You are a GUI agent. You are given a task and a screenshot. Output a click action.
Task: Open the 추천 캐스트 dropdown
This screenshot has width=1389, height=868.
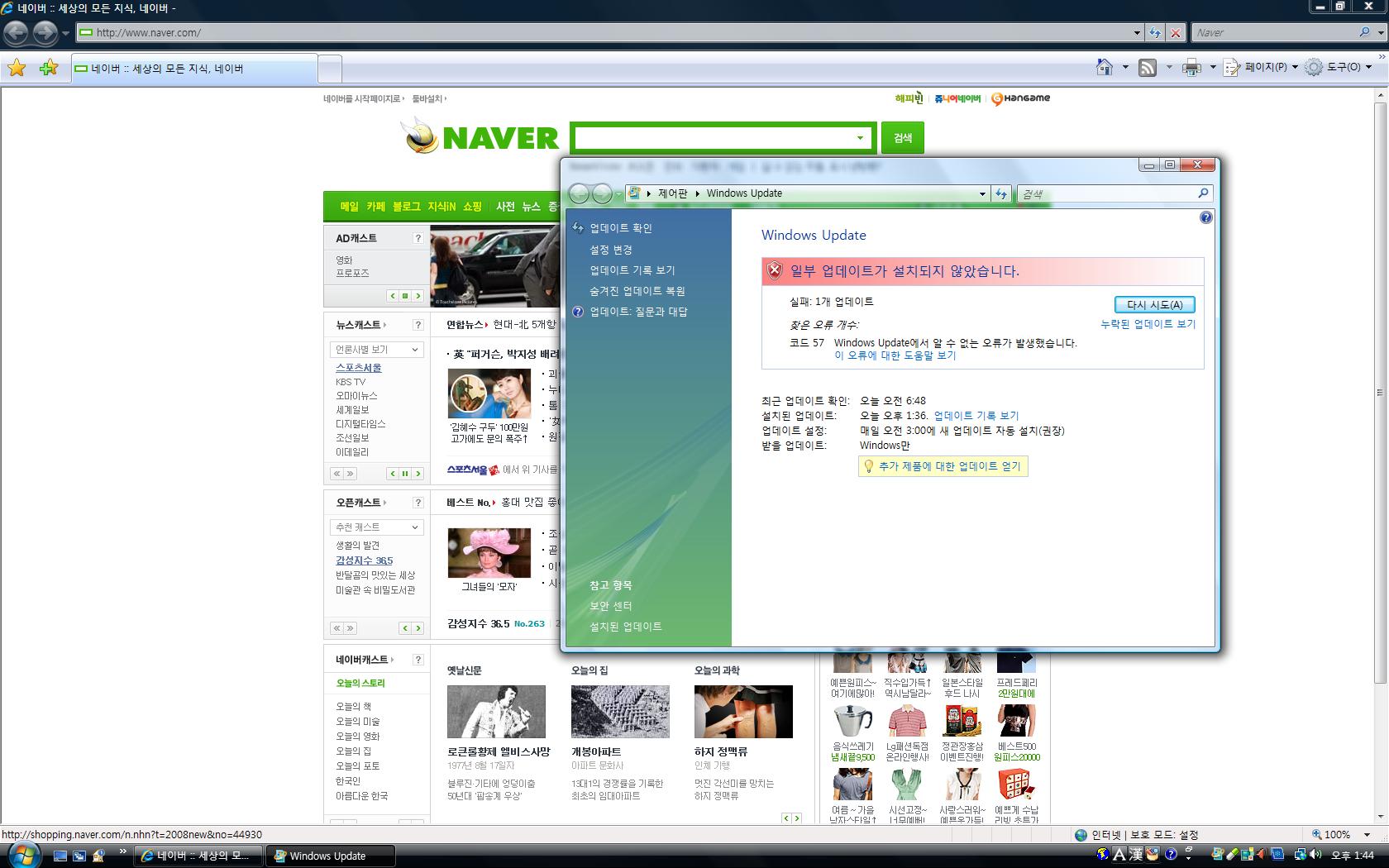tap(376, 527)
